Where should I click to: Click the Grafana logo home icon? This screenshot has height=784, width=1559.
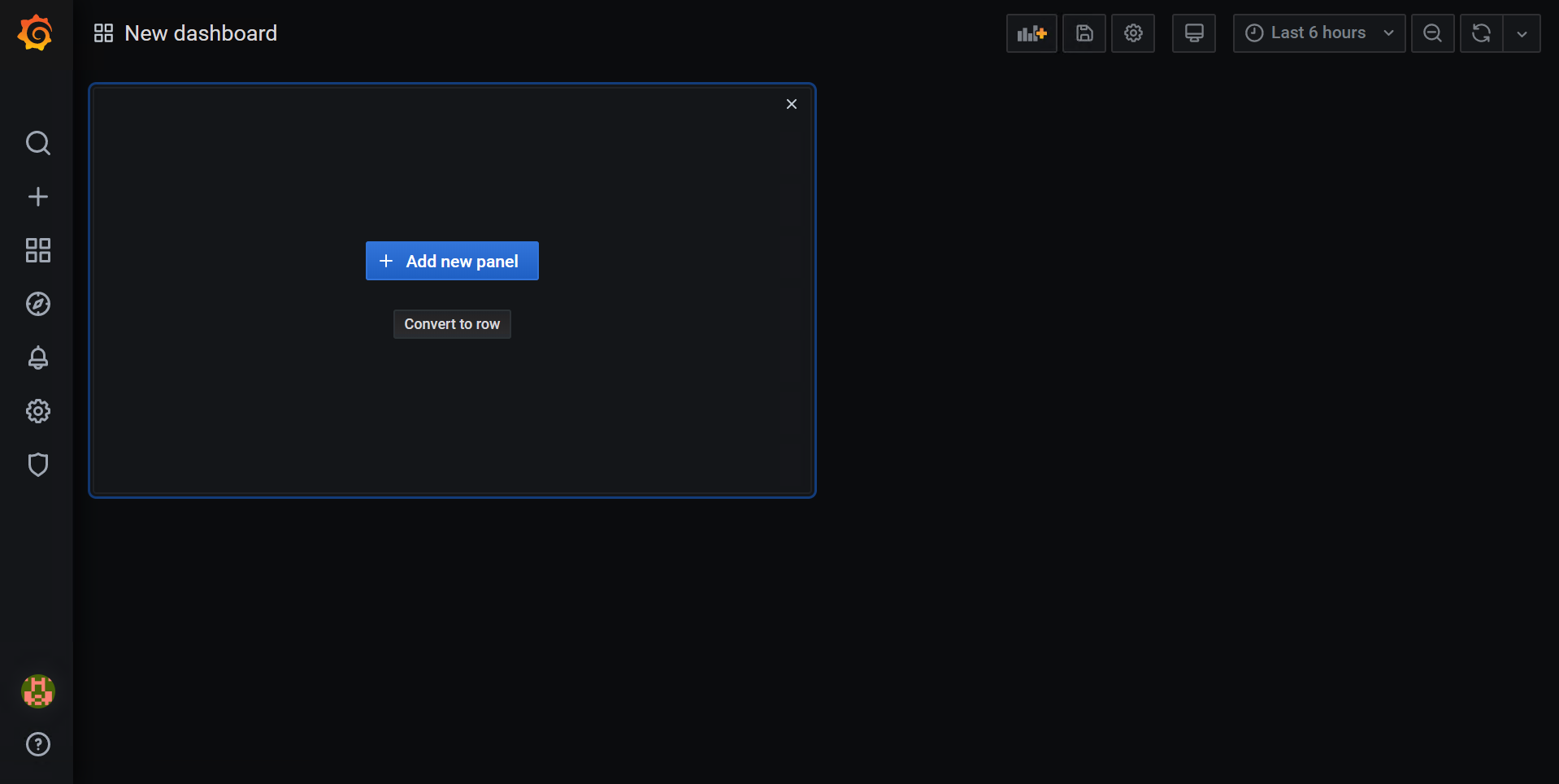tap(36, 33)
